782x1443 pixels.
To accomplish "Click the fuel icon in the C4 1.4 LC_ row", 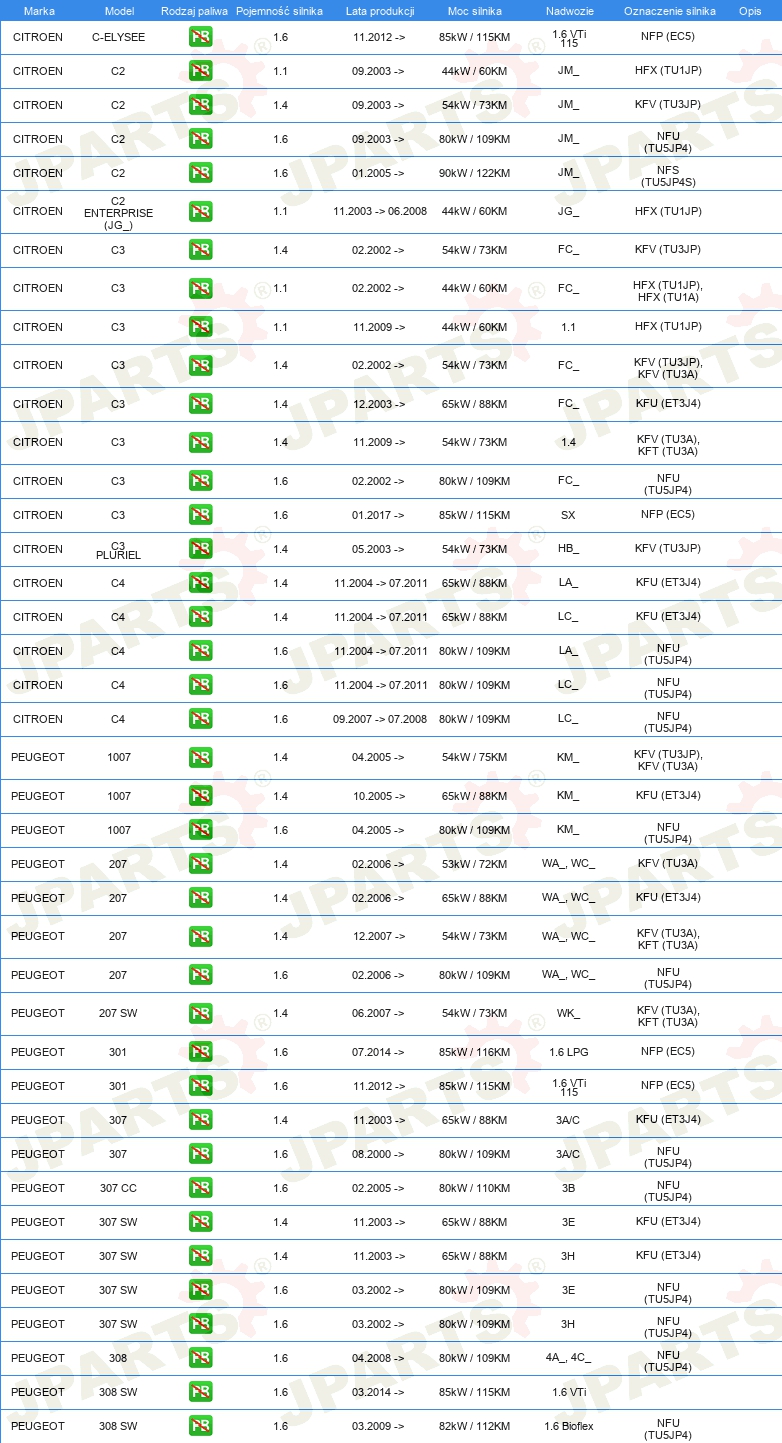I will [200, 617].
